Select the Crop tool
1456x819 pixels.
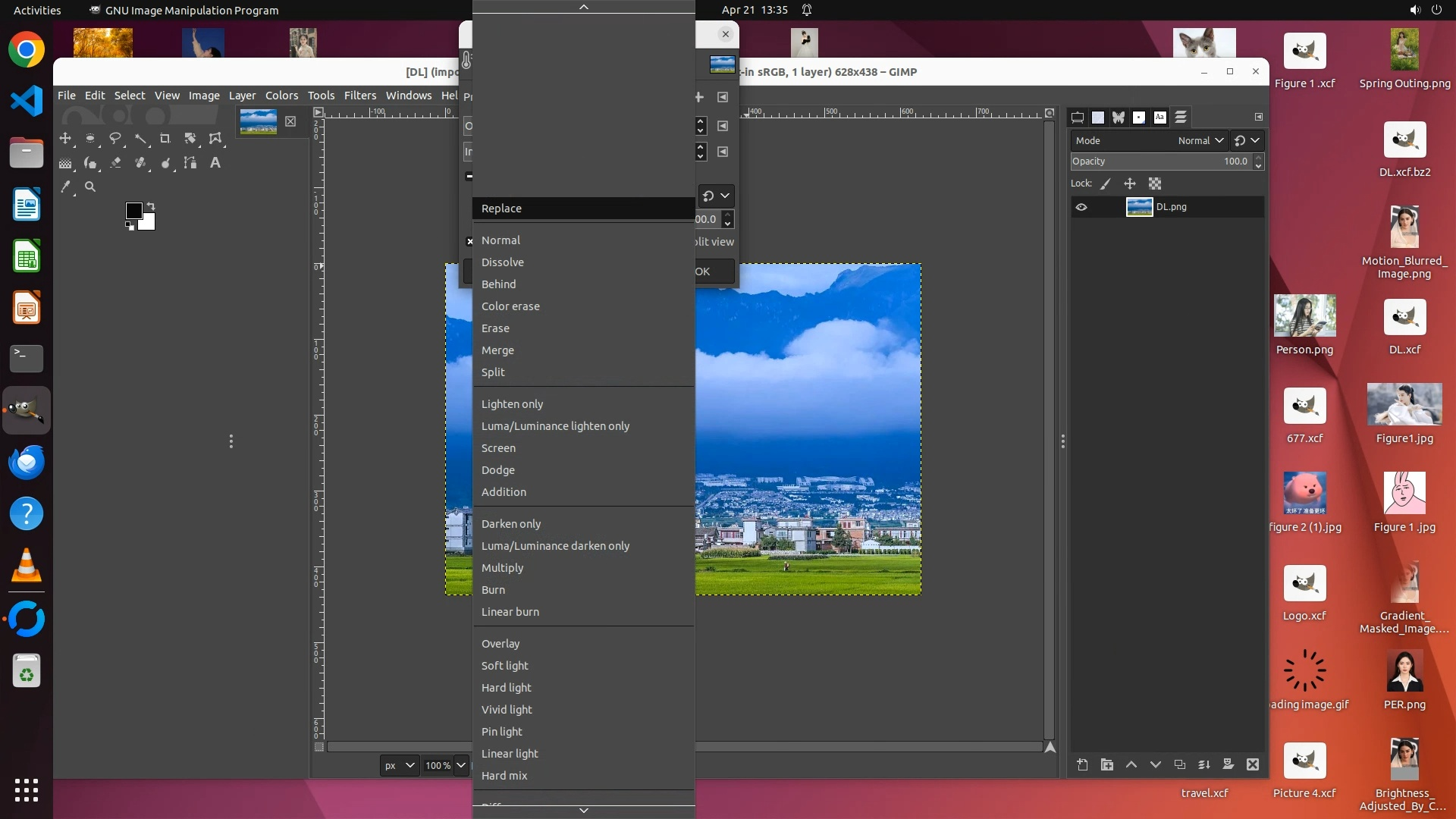click(165, 139)
